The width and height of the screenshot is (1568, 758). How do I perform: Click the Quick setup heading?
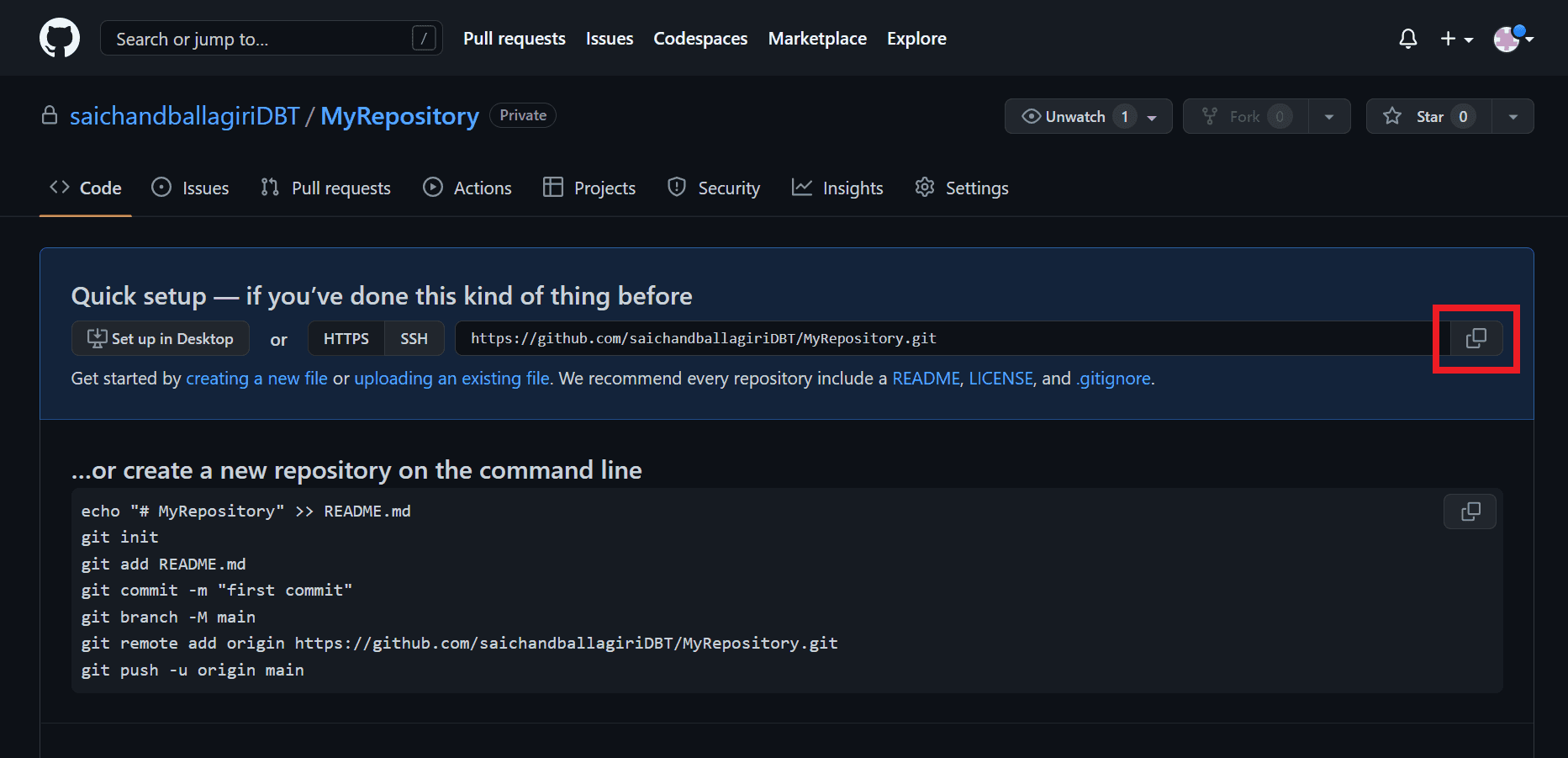[382, 296]
